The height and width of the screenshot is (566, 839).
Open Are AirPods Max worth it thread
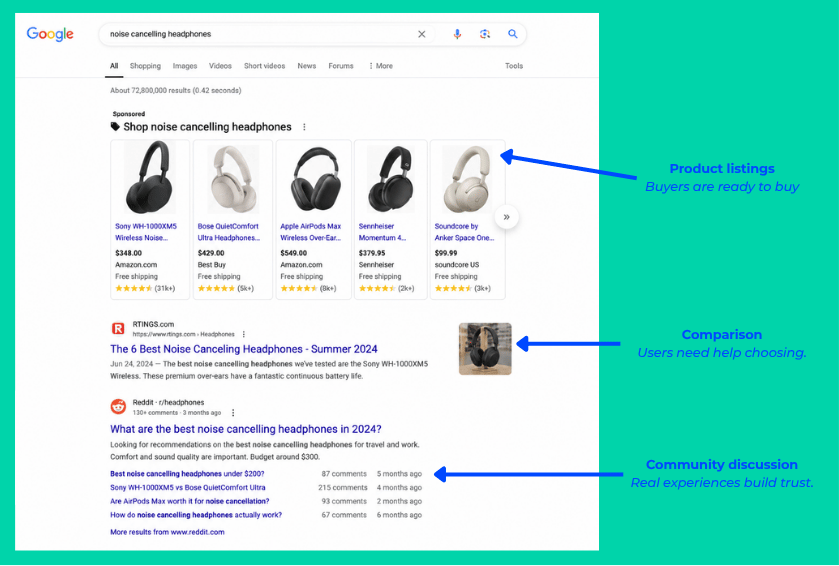click(x=189, y=501)
